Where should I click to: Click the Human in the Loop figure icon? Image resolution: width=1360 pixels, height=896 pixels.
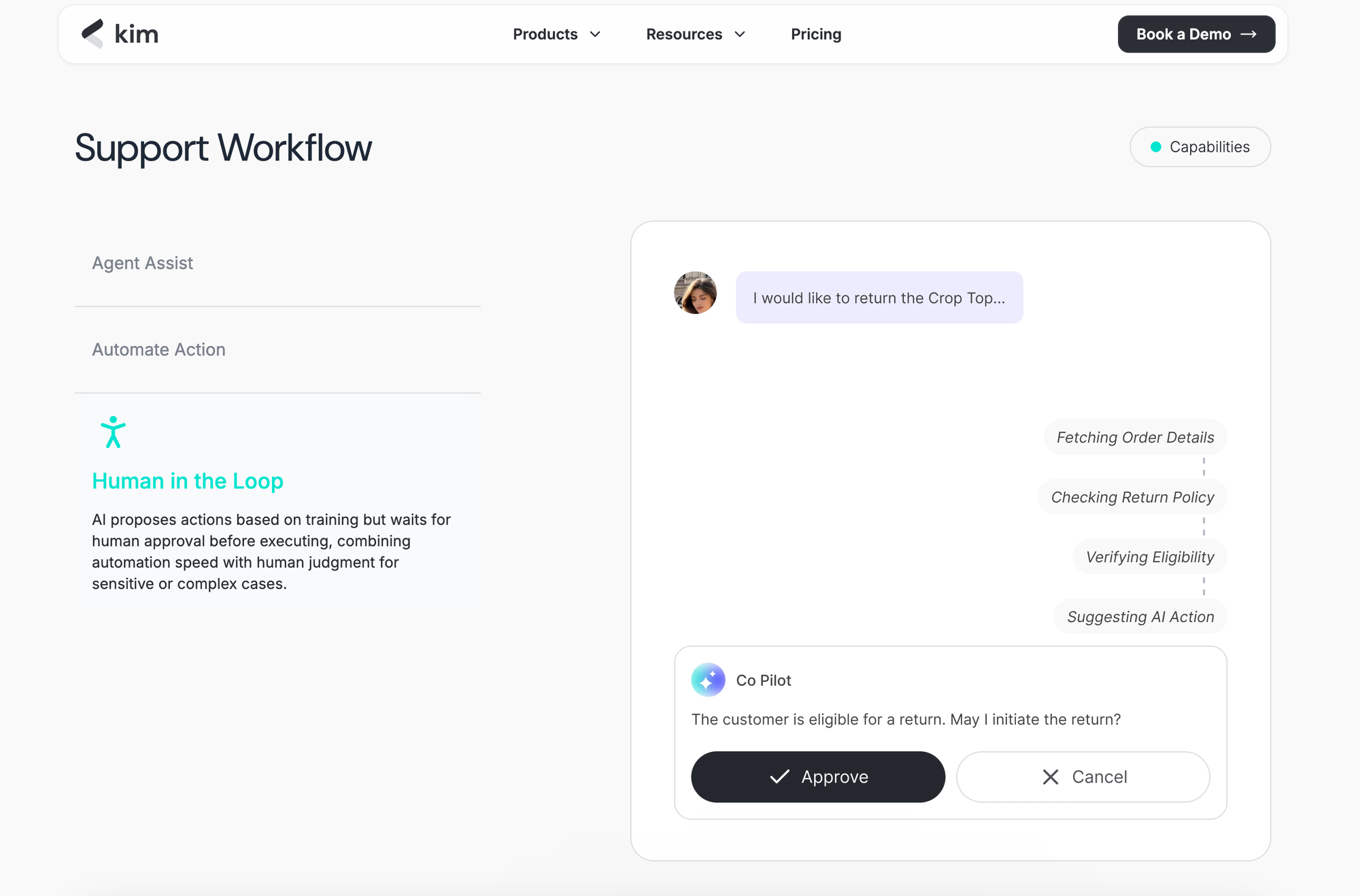click(113, 432)
